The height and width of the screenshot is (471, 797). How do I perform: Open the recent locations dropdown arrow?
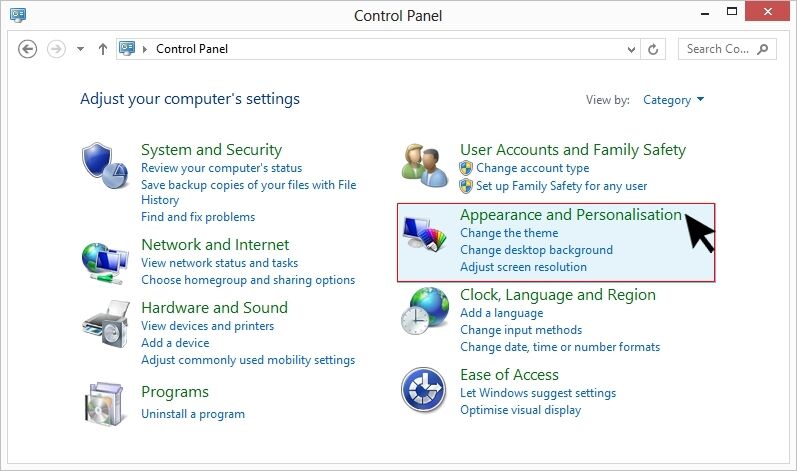80,49
